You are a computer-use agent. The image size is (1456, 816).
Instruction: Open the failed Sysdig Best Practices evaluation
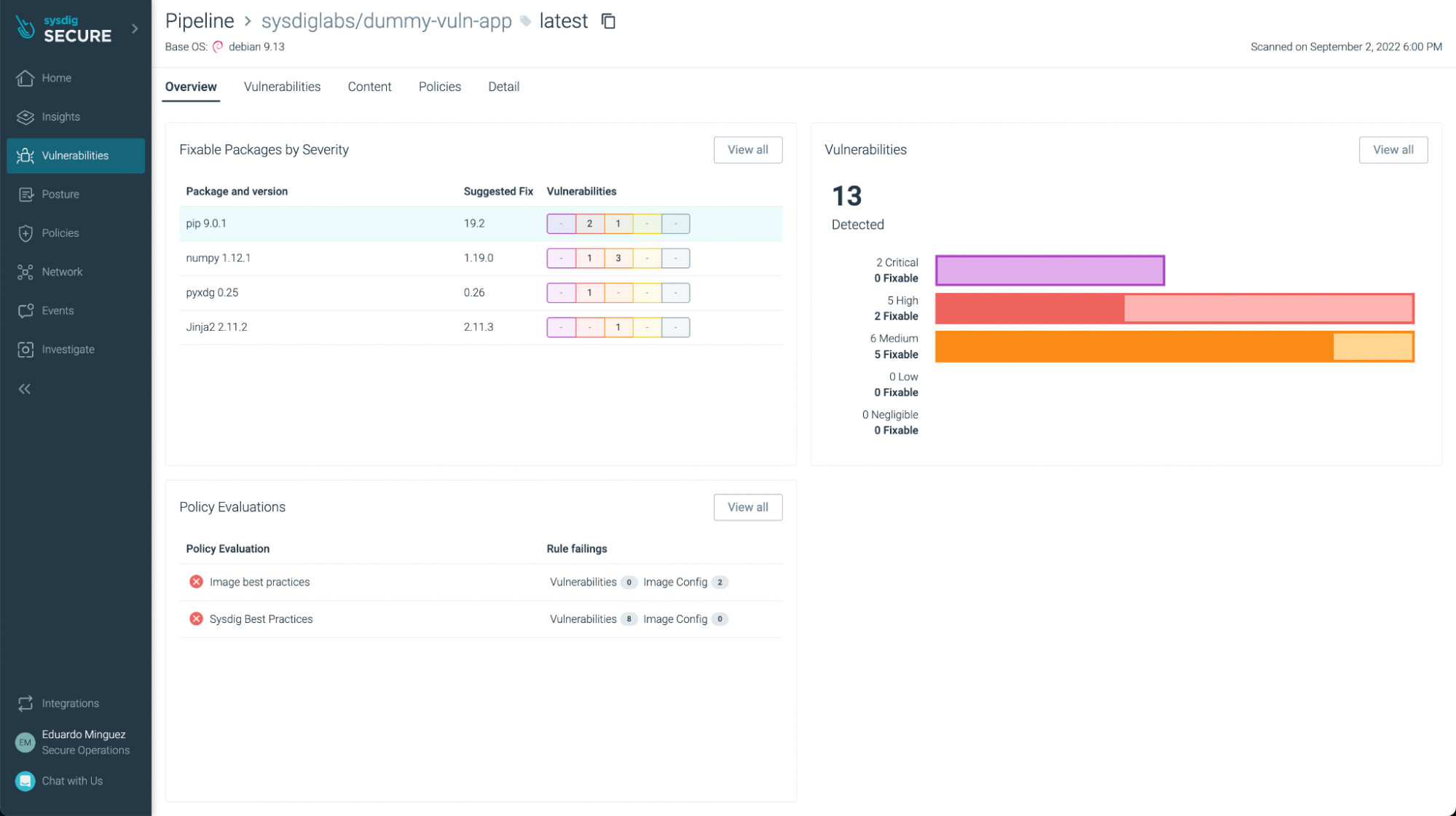[x=261, y=619]
